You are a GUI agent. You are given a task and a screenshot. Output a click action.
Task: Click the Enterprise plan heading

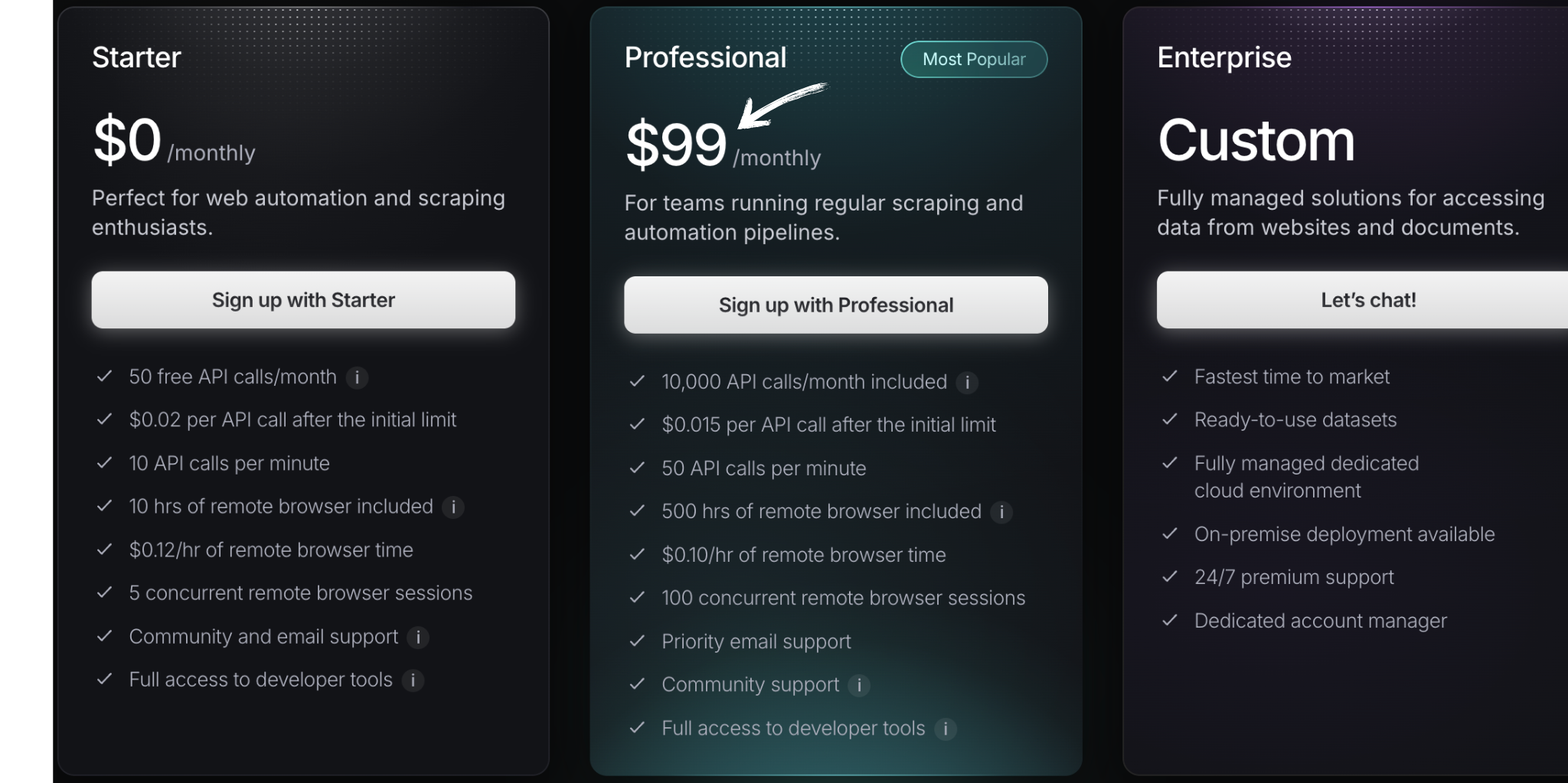(x=1224, y=57)
